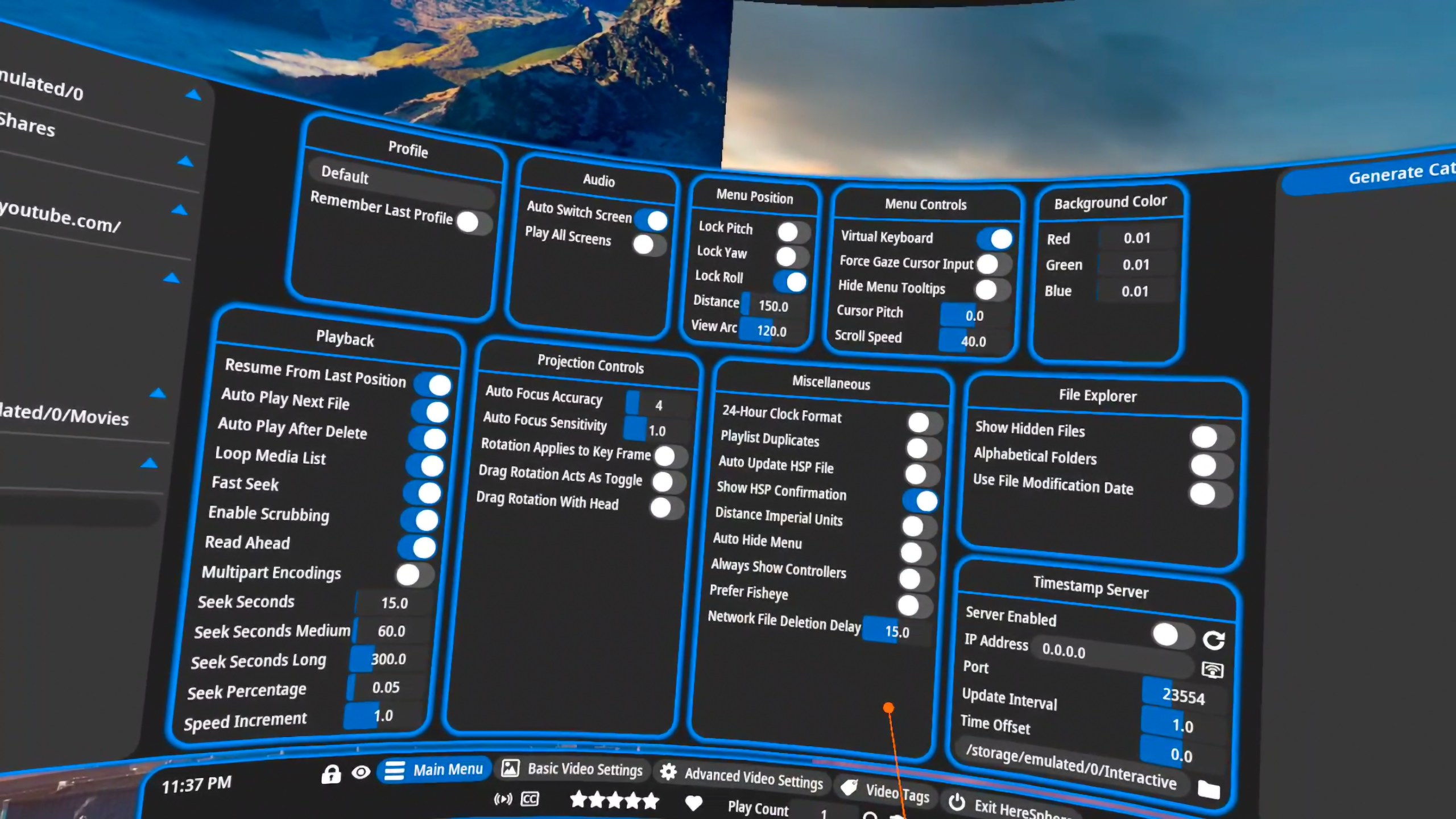Click the Scroll Speed slider
The image size is (1456, 819).
tap(973, 341)
